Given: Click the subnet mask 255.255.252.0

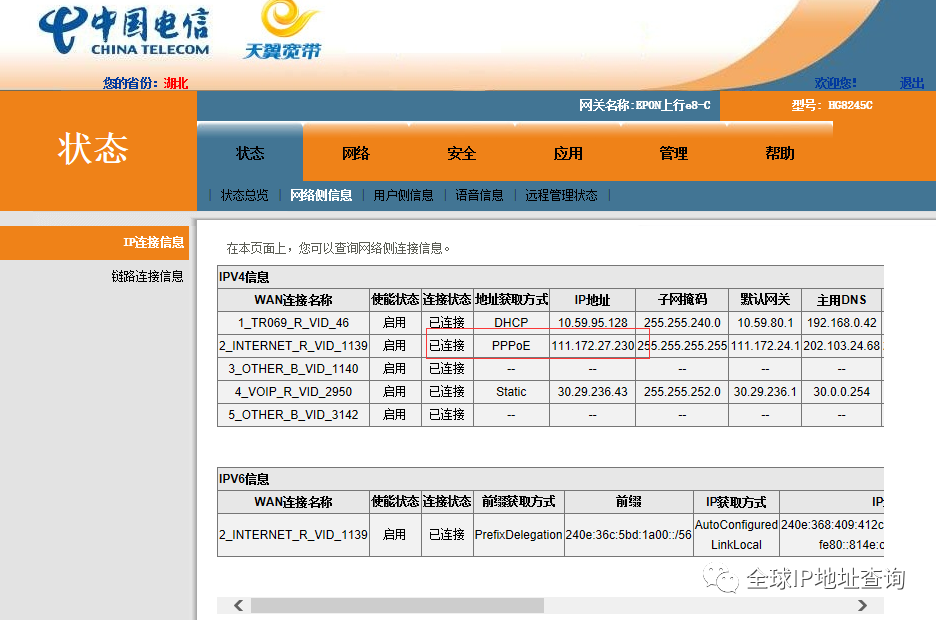Looking at the screenshot, I should click(x=682, y=391).
